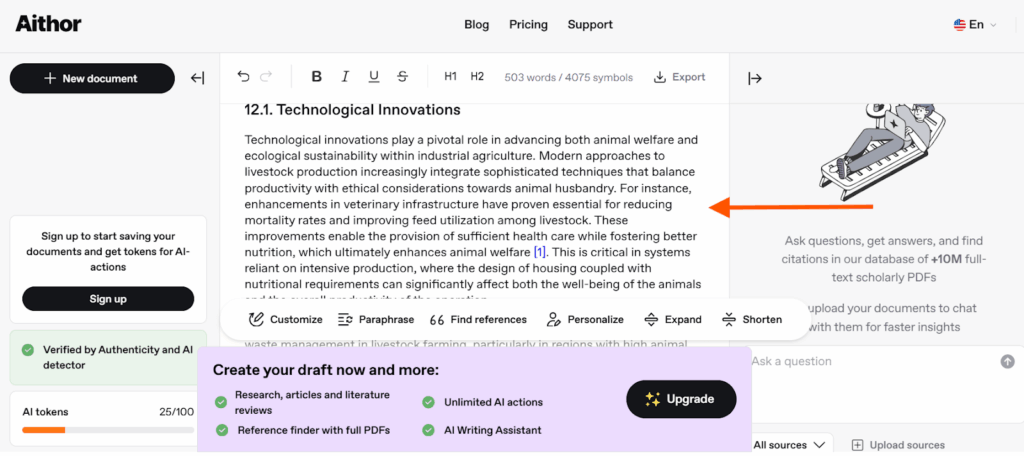Click the redo arrow icon

[266, 77]
